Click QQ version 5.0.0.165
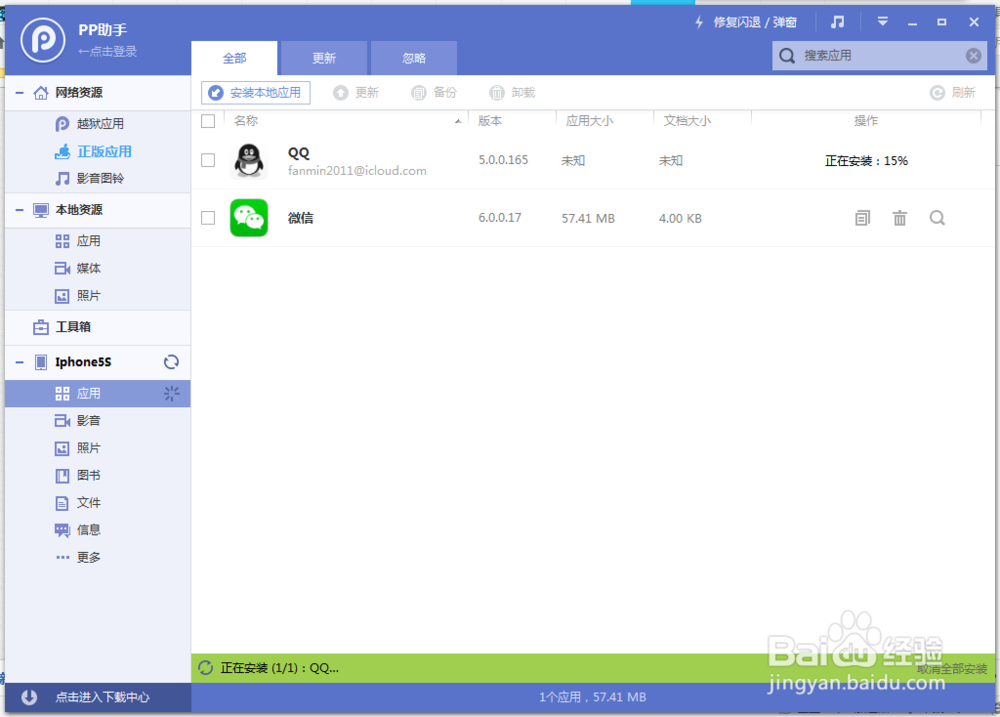This screenshot has height=717, width=1000. (503, 160)
